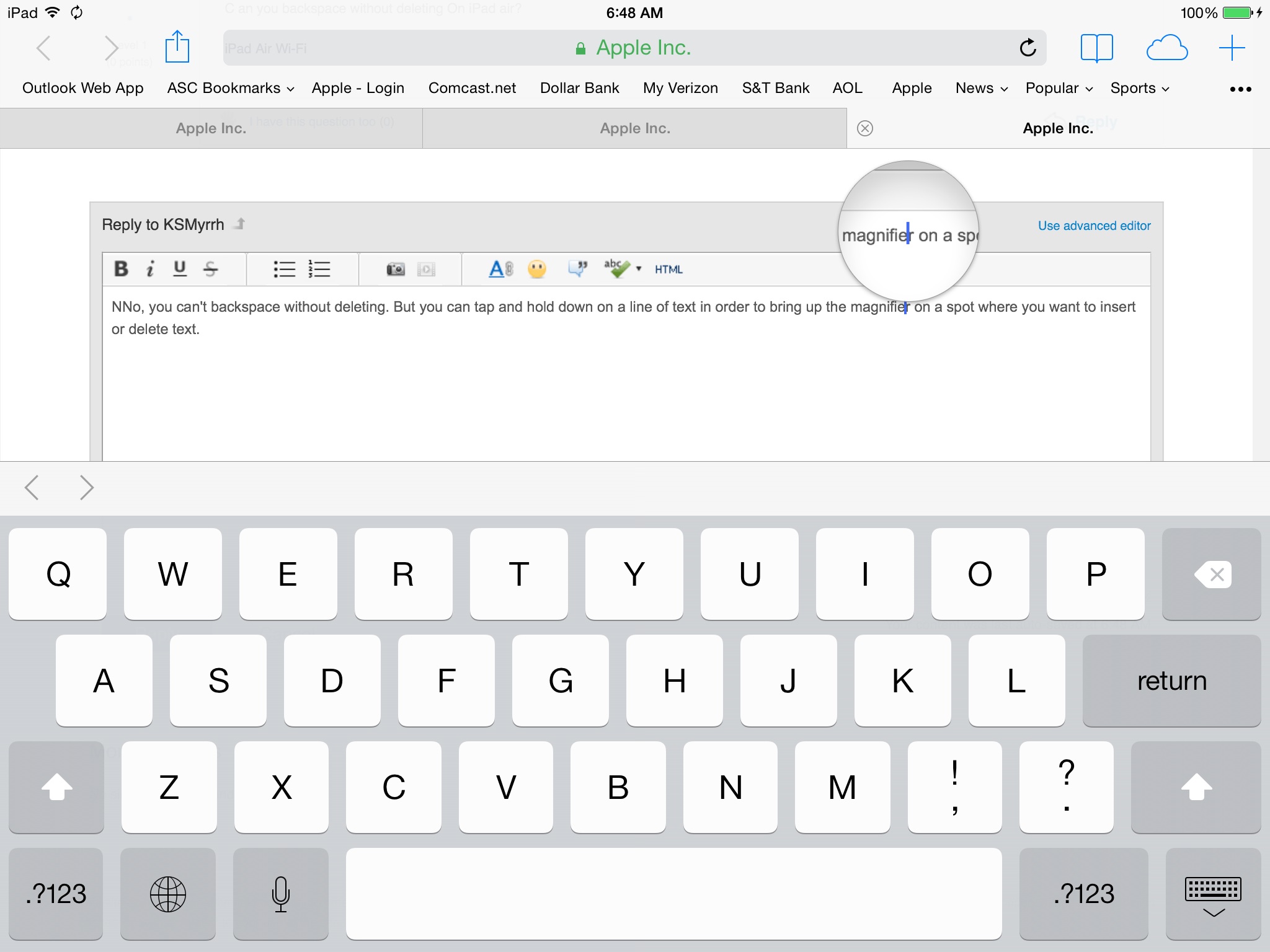
Task: Toggle the left Shift key
Action: pos(56,787)
